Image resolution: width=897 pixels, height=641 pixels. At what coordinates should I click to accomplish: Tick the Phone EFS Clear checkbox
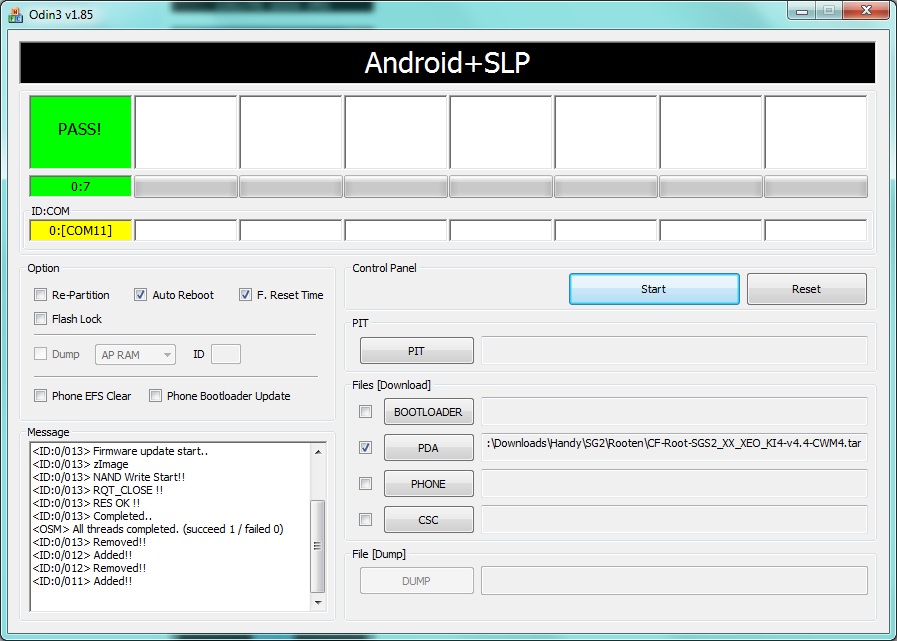coord(40,395)
